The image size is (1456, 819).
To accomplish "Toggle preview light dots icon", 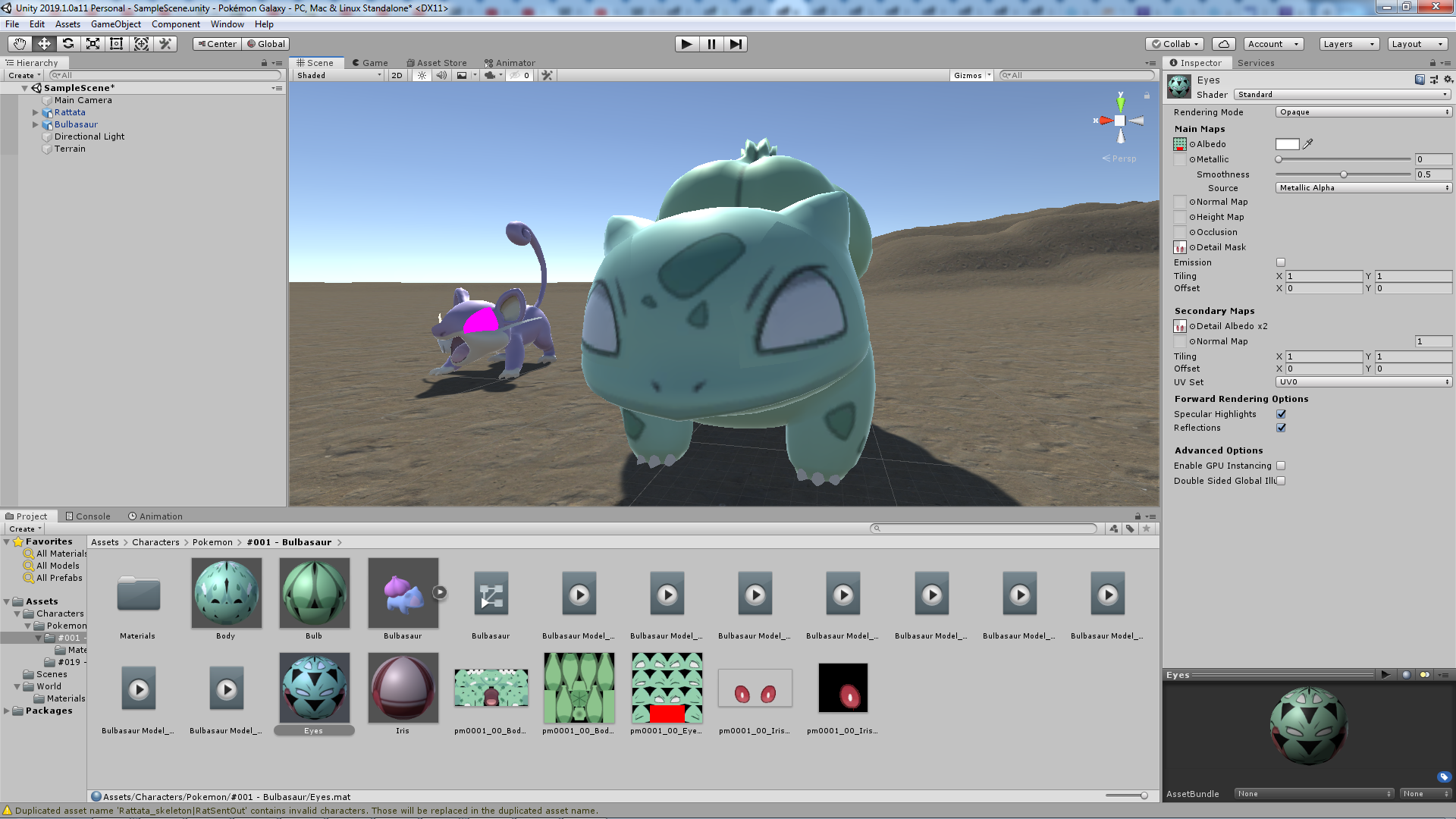I will [x=1425, y=675].
